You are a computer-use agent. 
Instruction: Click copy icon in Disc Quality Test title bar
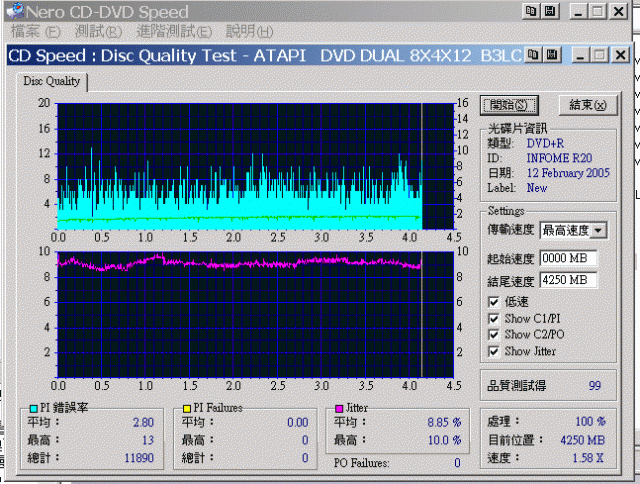pyautogui.click(x=533, y=55)
